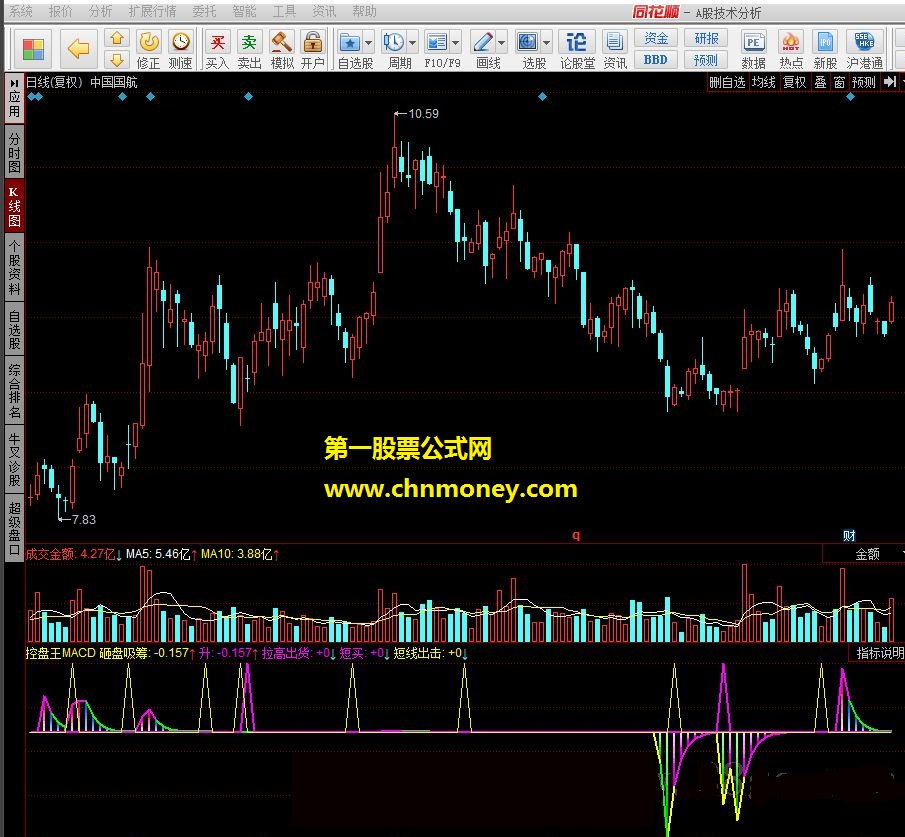This screenshot has height=837, width=905.
Task: Expand the 周期 period dropdown arrow
Action: pyautogui.click(x=412, y=42)
